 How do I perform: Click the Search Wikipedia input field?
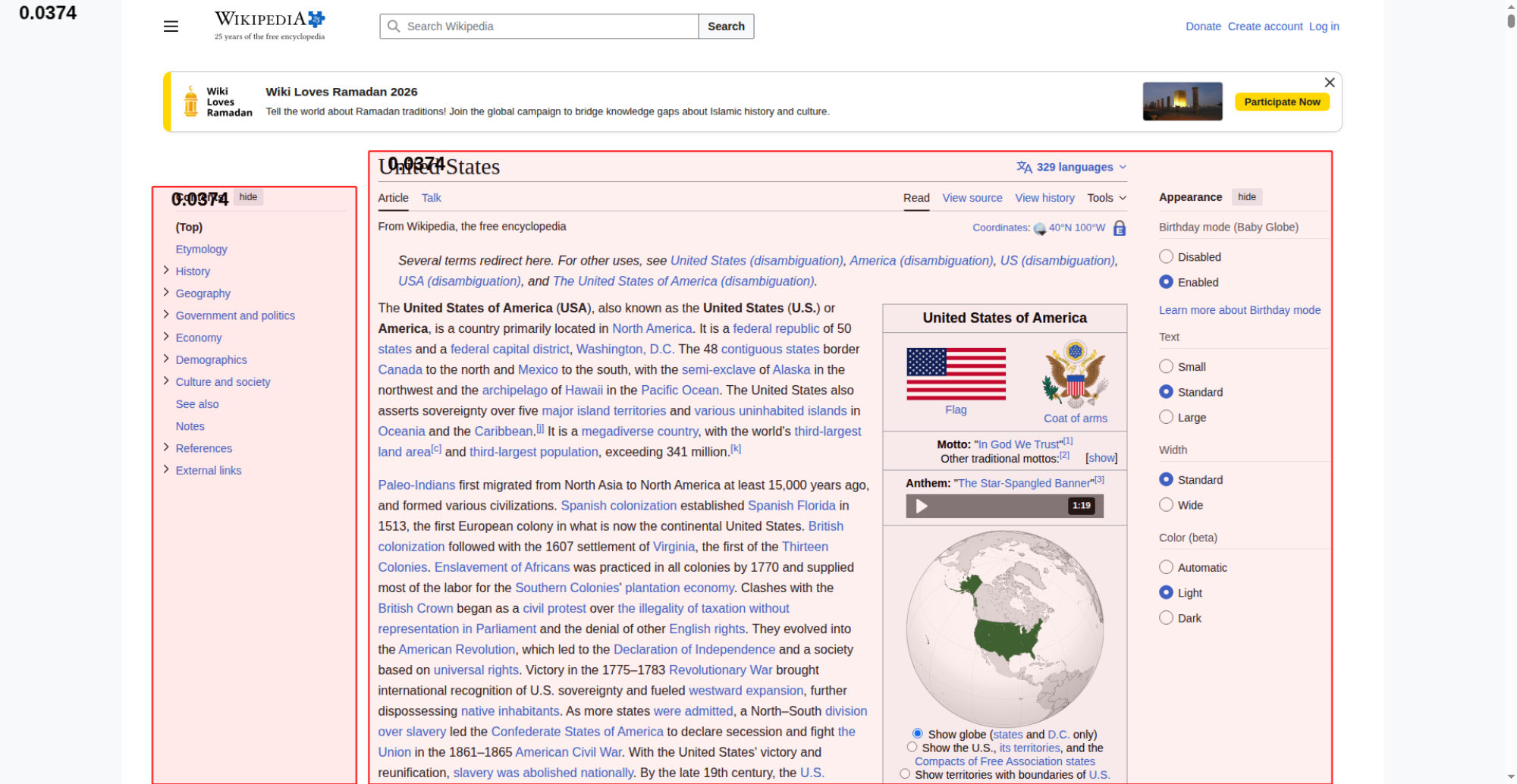point(546,27)
